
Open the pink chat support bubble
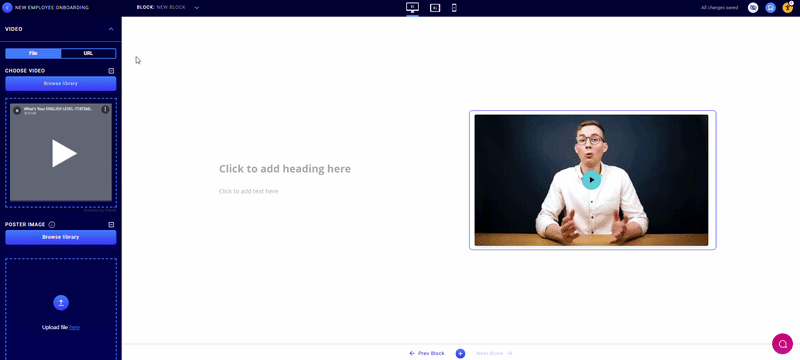click(x=782, y=343)
